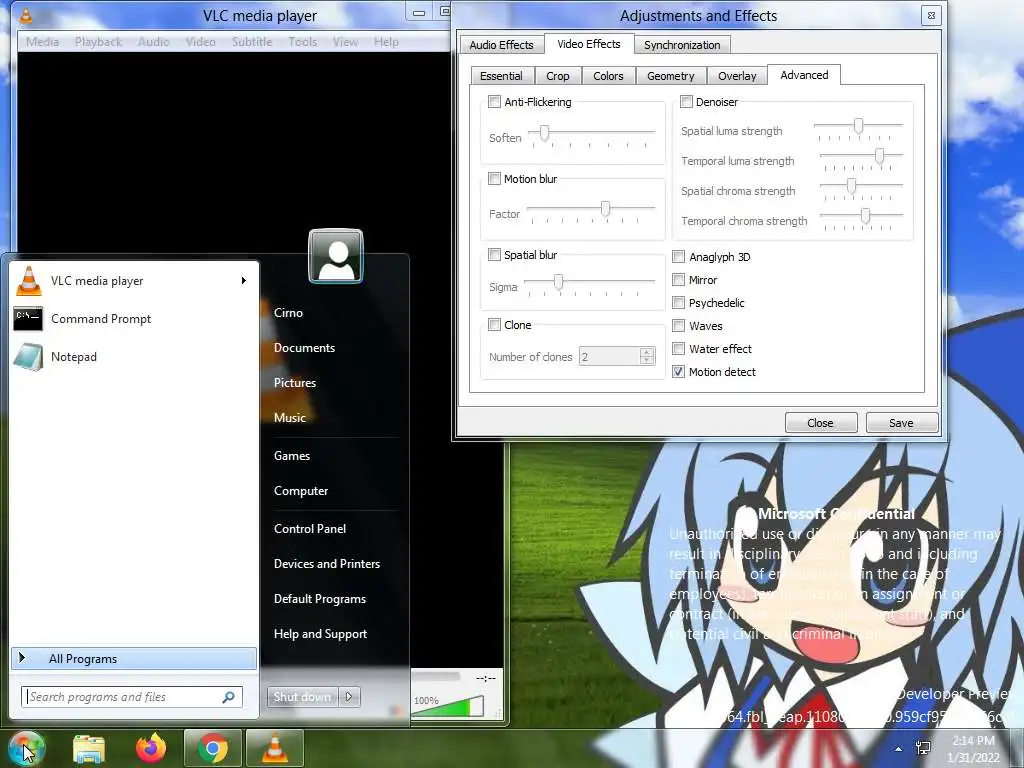This screenshot has width=1024, height=768.
Task: Open the Crop sub-tab
Action: pyautogui.click(x=558, y=76)
